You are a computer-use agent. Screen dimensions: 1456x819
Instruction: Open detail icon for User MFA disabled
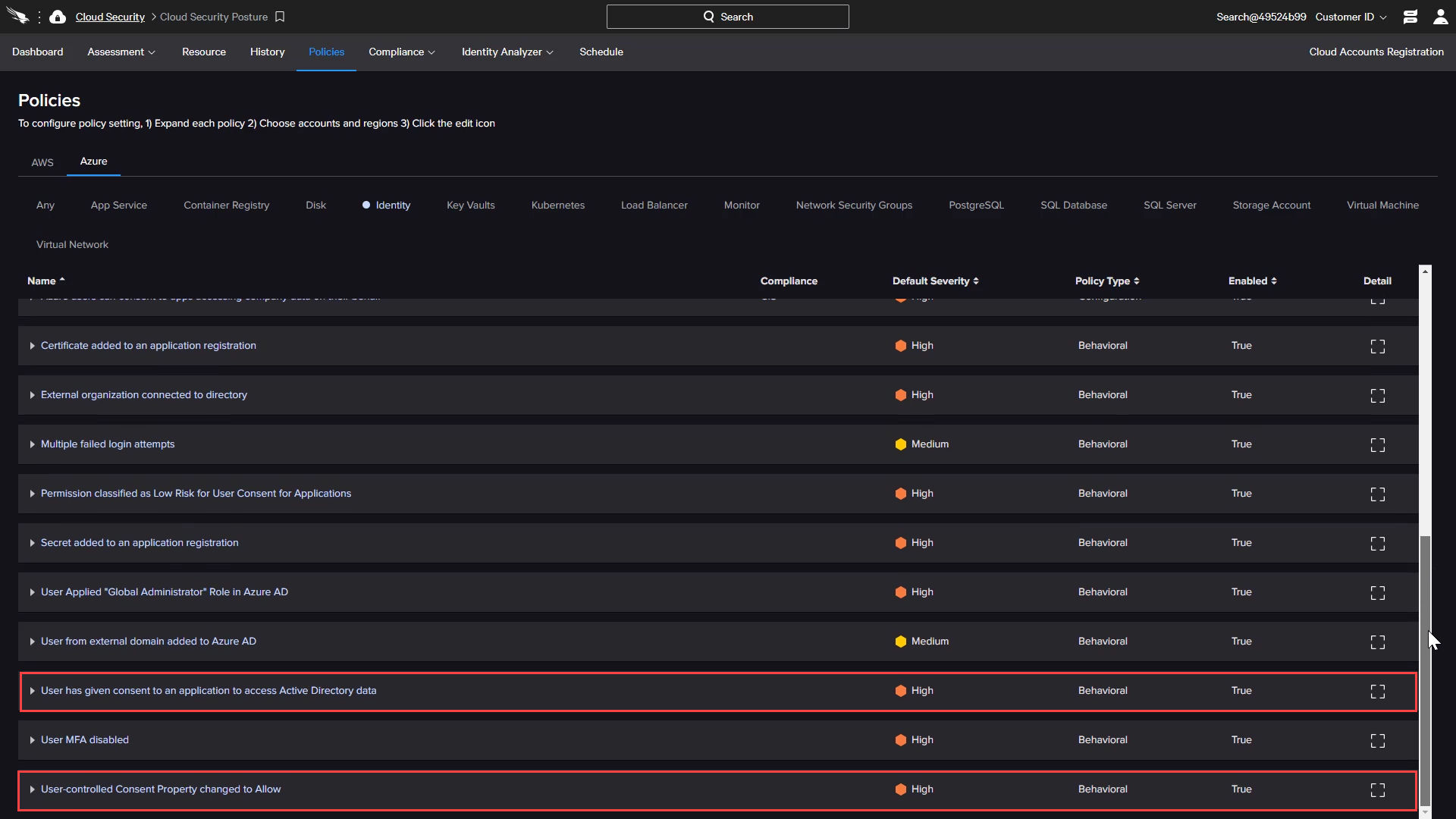1377,741
